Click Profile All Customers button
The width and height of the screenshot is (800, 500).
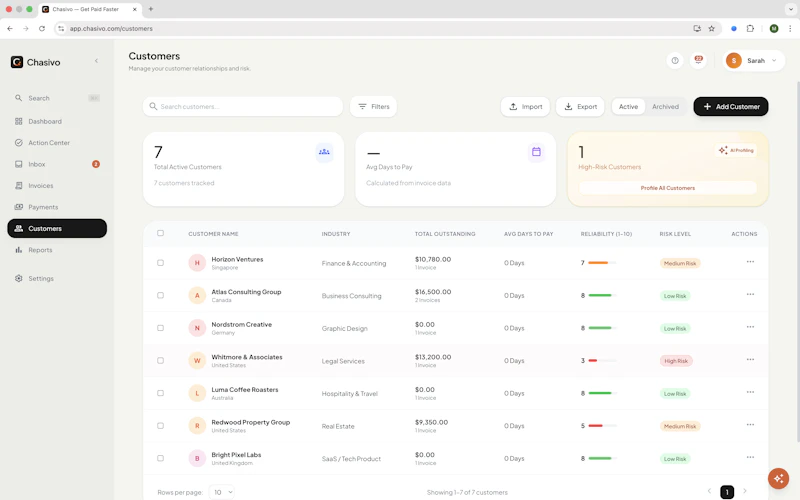click(667, 188)
